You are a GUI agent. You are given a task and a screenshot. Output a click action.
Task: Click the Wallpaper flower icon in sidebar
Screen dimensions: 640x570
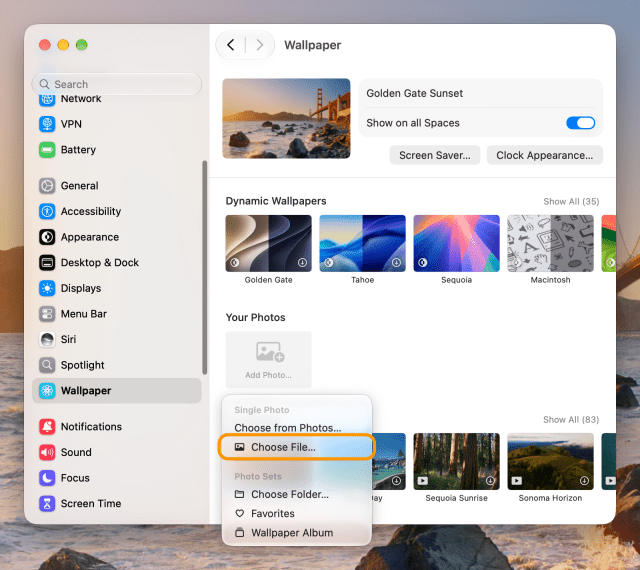tap(47, 390)
